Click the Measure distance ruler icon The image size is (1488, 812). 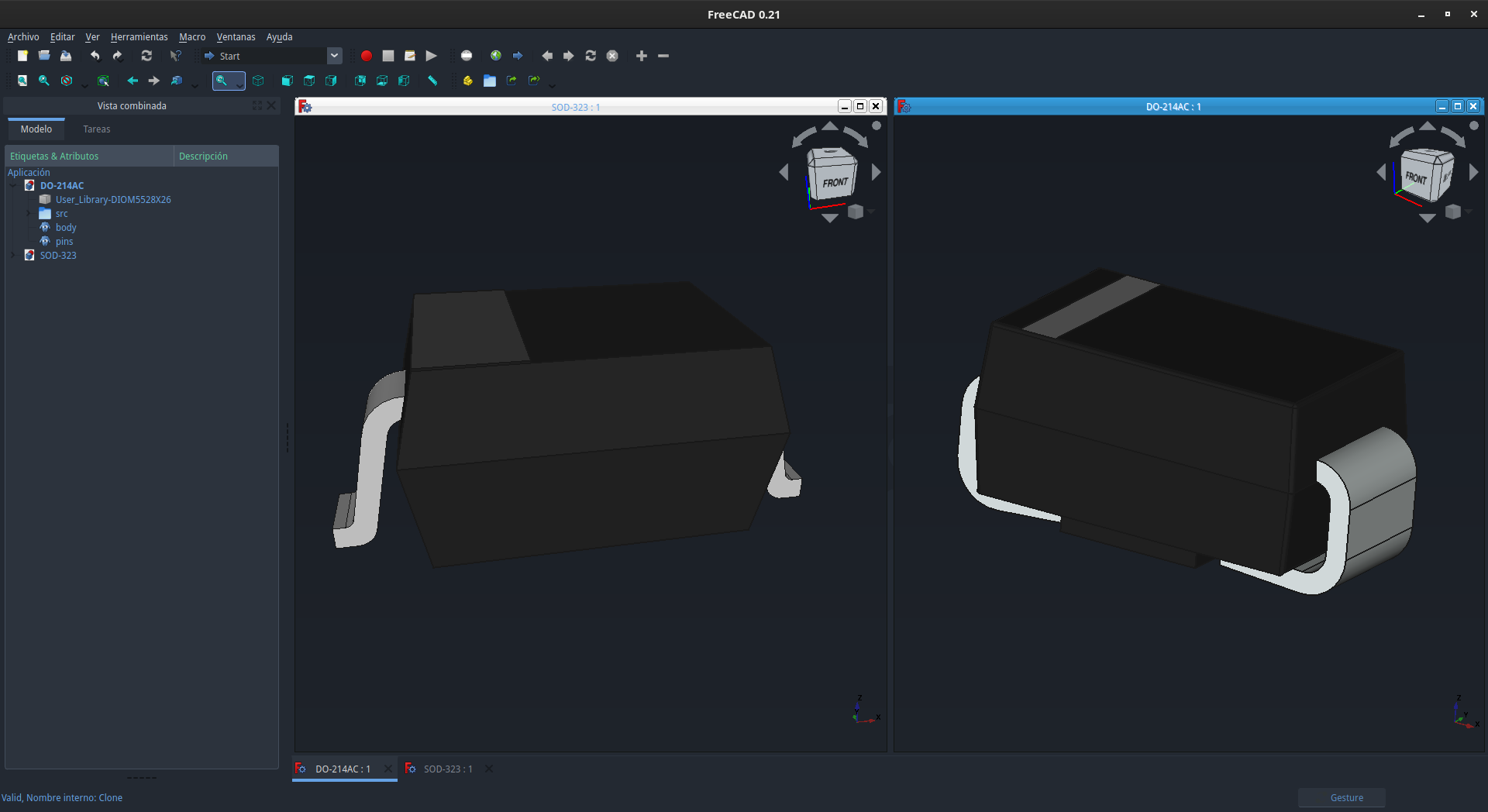click(432, 81)
